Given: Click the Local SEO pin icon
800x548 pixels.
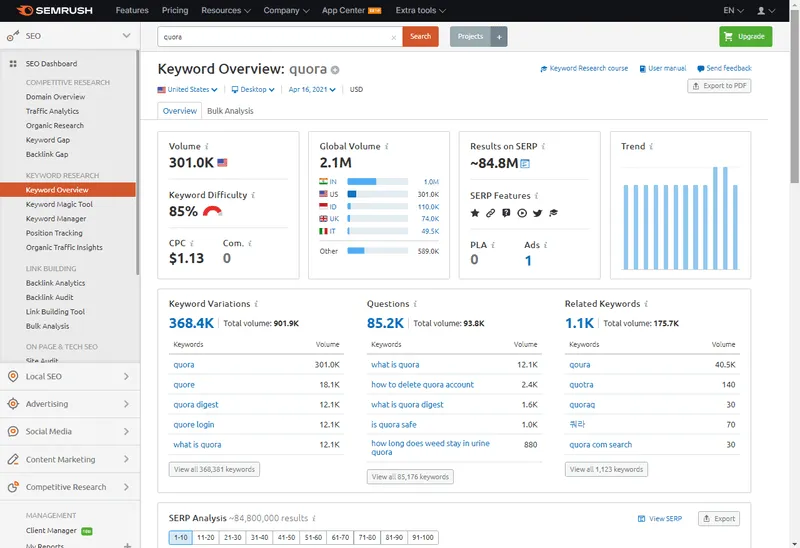Looking at the screenshot, I should 13,377.
